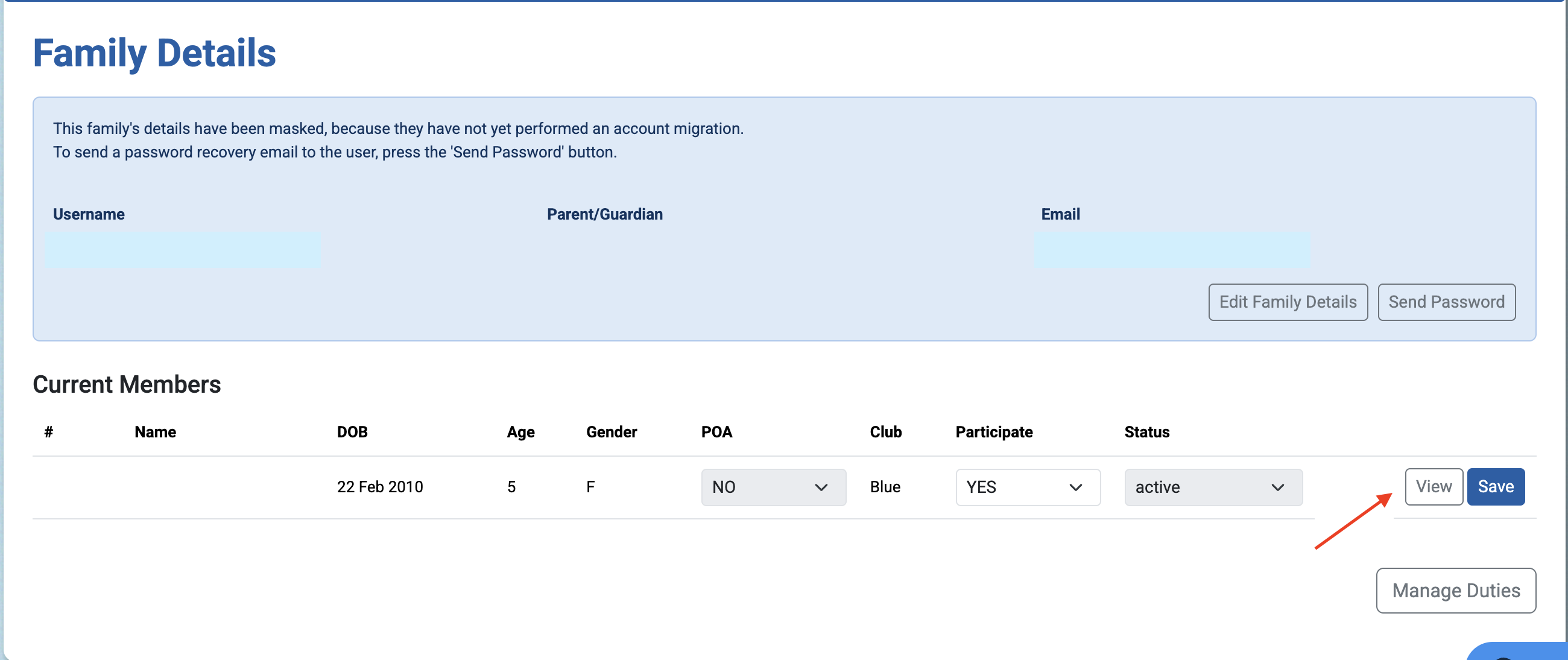The height and width of the screenshot is (660, 1568).
Task: Expand the Participate dropdown showing YES
Action: [x=1028, y=487]
